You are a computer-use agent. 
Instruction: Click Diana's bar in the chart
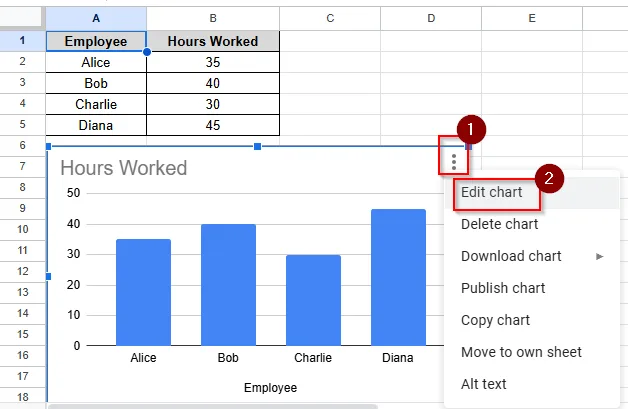click(x=399, y=277)
